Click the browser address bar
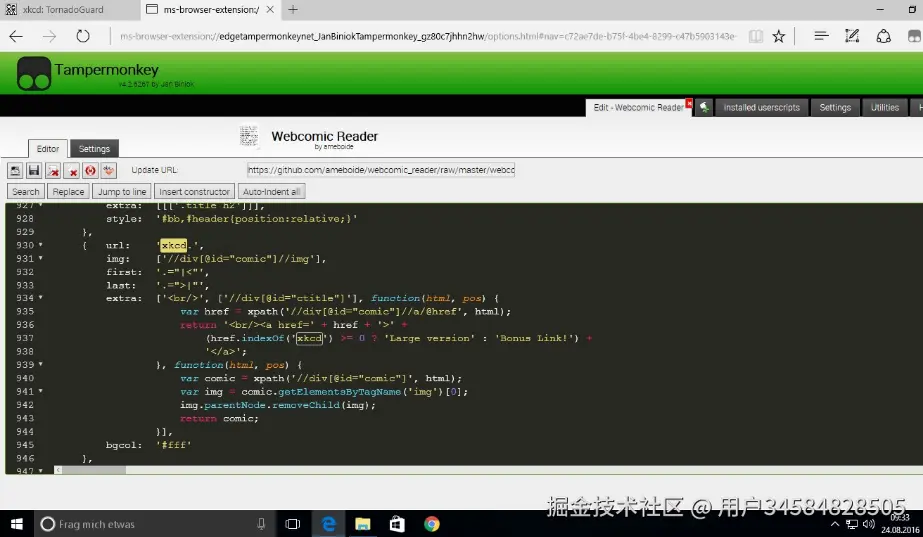 pos(428,37)
